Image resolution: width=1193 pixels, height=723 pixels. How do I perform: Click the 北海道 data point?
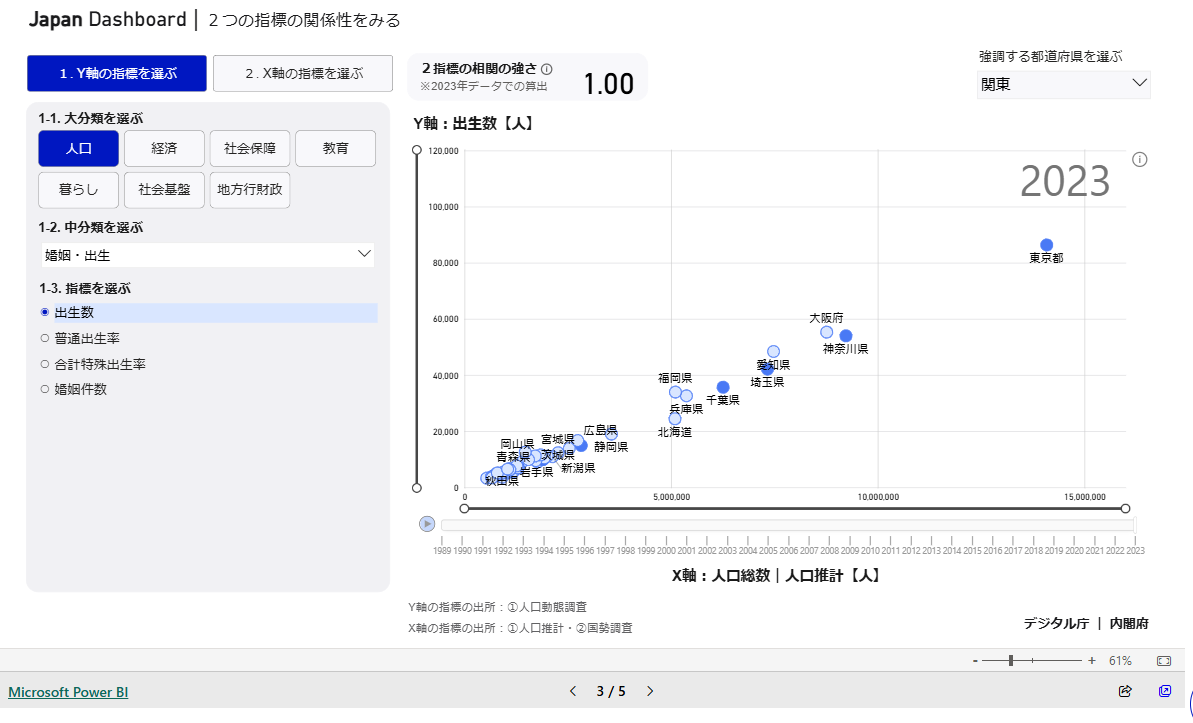[675, 419]
